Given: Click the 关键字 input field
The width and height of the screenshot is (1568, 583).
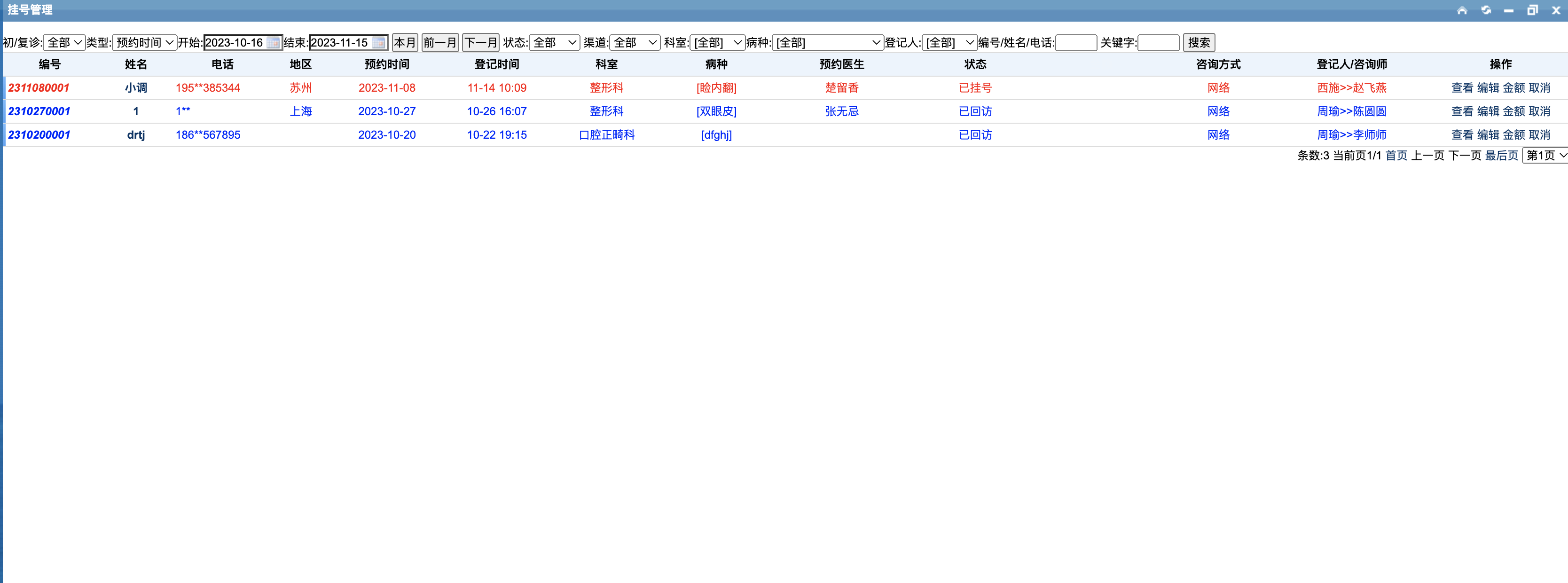Looking at the screenshot, I should pyautogui.click(x=1158, y=43).
